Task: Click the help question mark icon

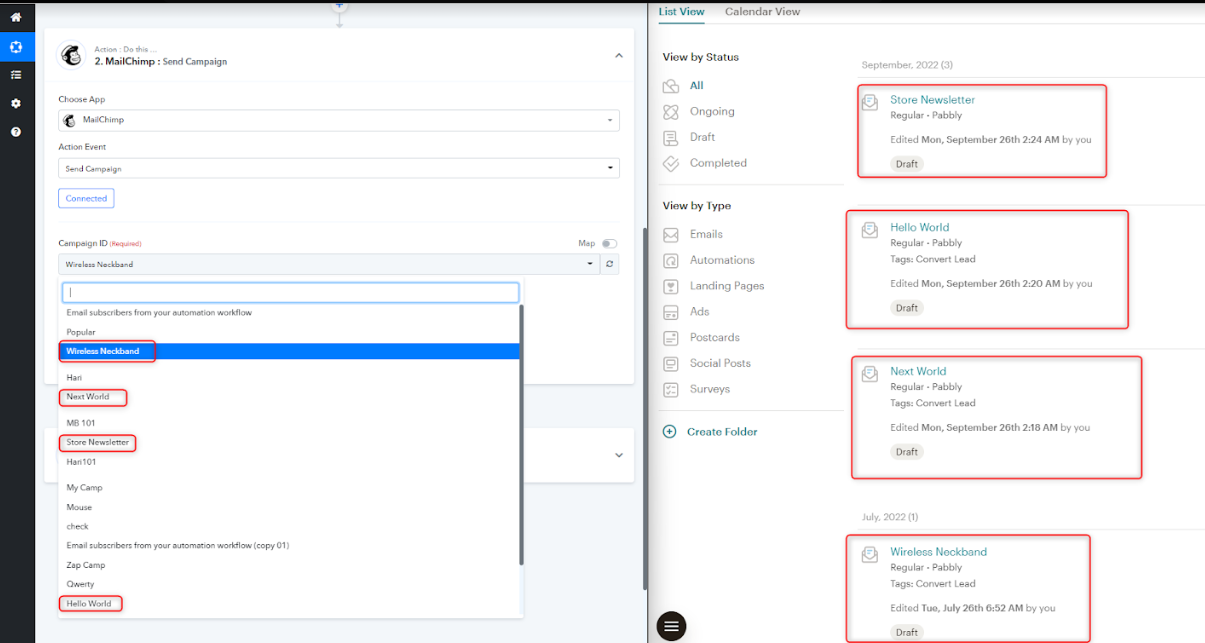Action: tap(16, 132)
